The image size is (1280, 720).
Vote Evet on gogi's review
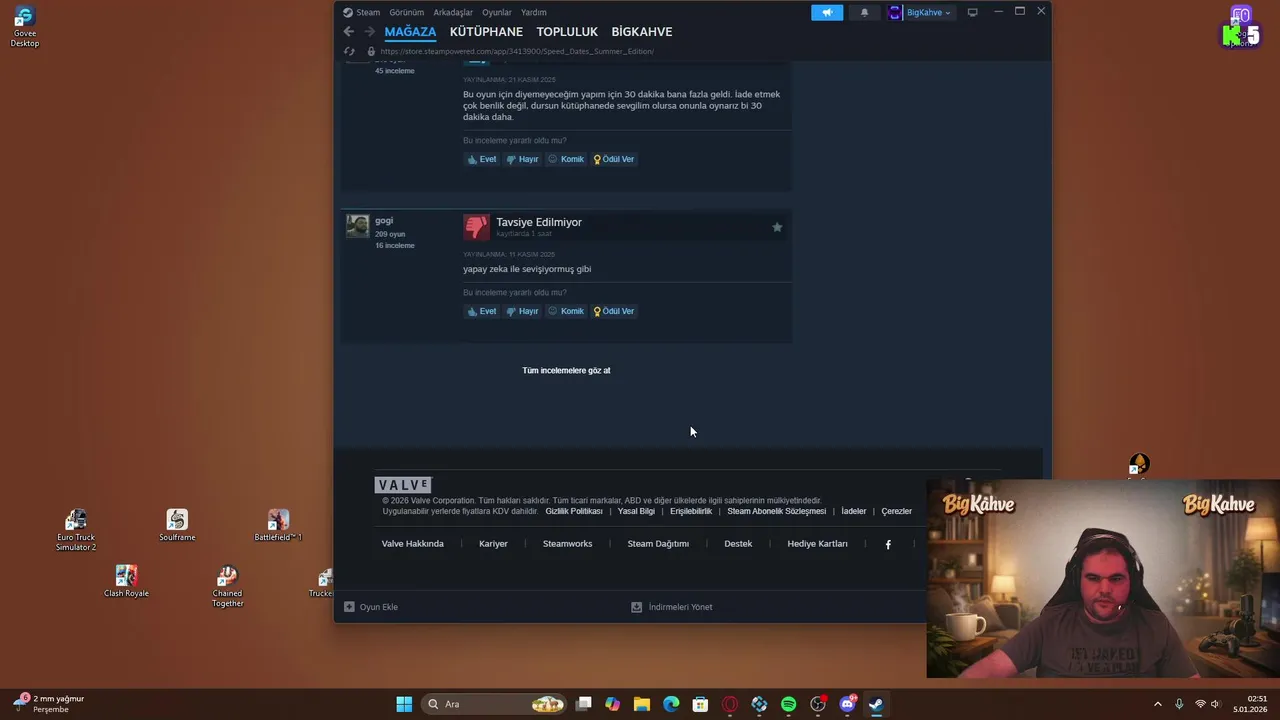point(482,311)
